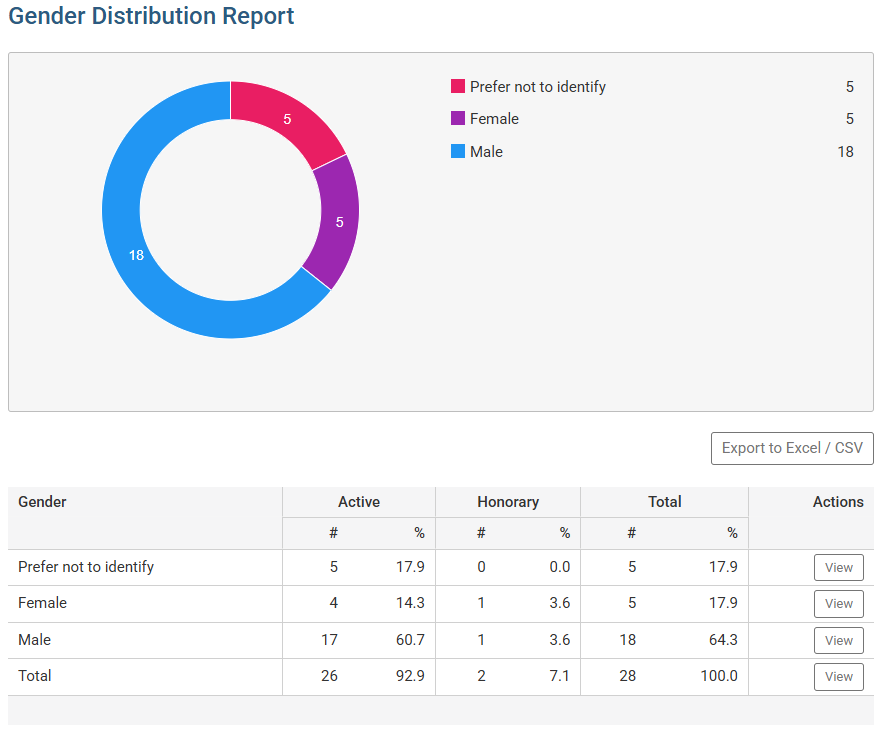Viewport: 880px width, 733px height.
Task: Select the pink legend swatch
Action: click(x=458, y=87)
